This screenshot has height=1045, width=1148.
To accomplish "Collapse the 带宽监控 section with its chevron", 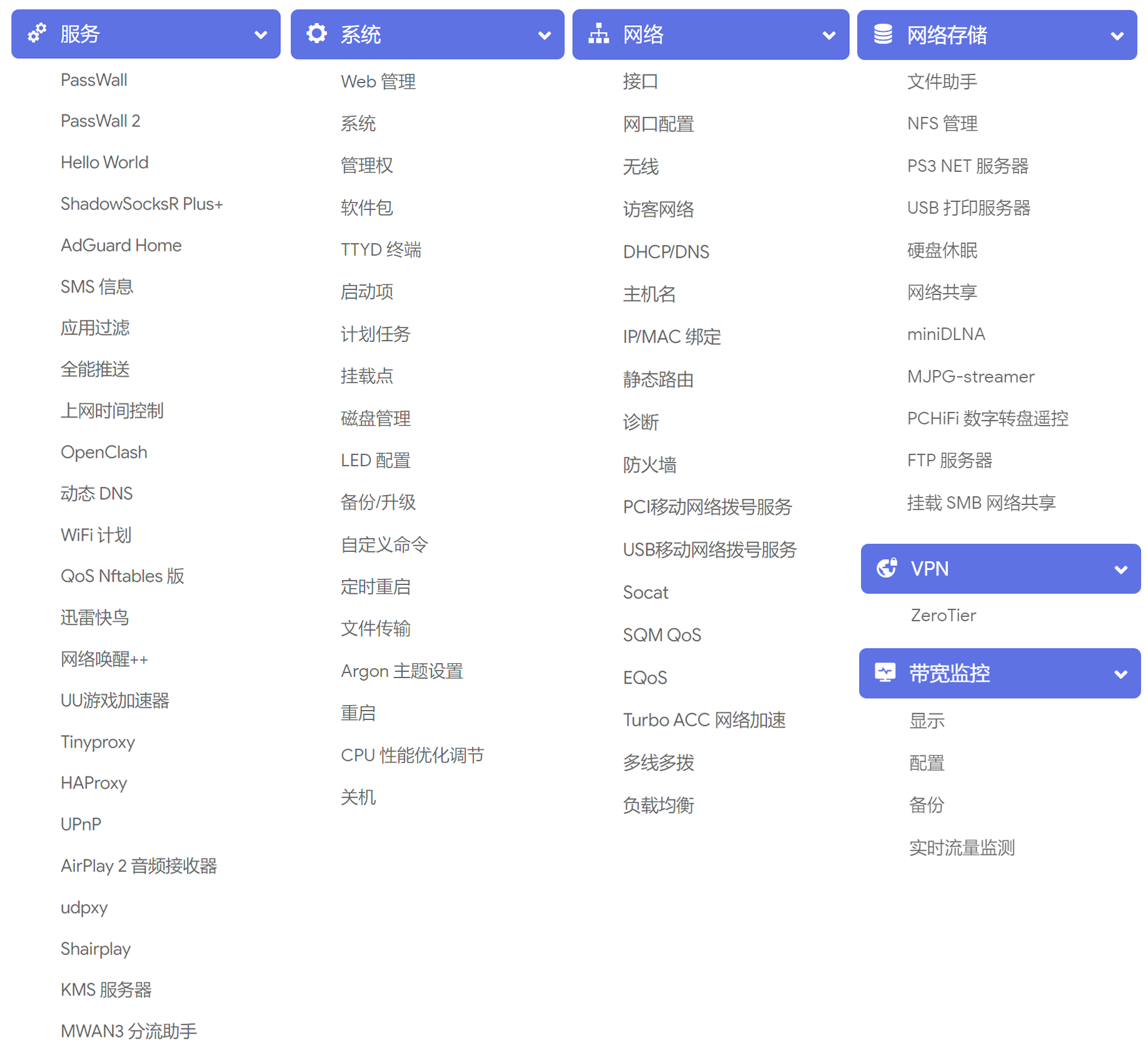I will (1121, 674).
